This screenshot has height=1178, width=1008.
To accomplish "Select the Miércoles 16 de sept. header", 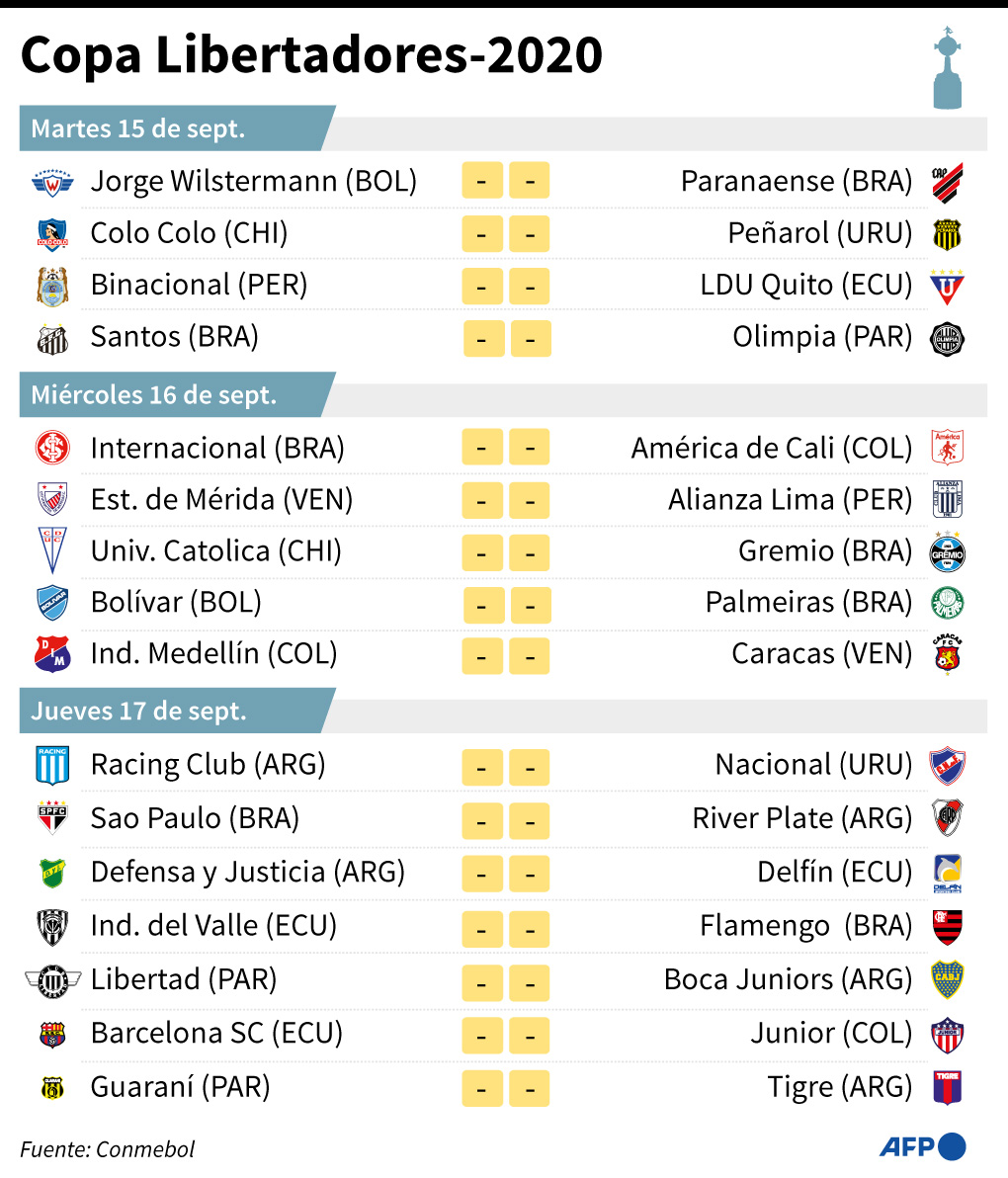I will pos(154,395).
